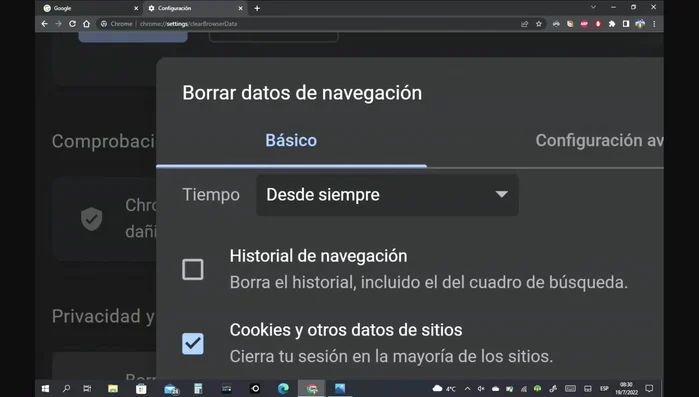
Task: Open the first extension icon after the star
Action: [556, 24]
